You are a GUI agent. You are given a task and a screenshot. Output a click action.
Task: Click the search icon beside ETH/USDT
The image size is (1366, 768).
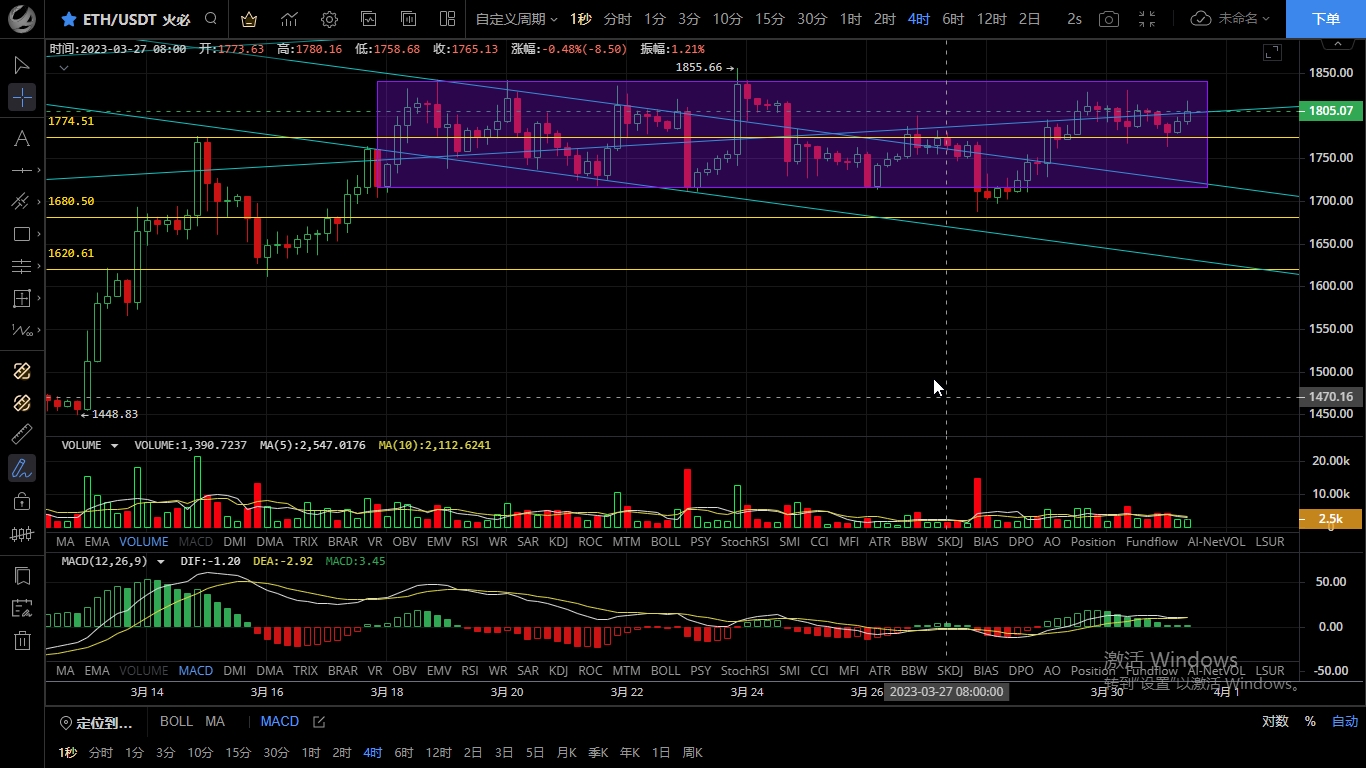(211, 19)
